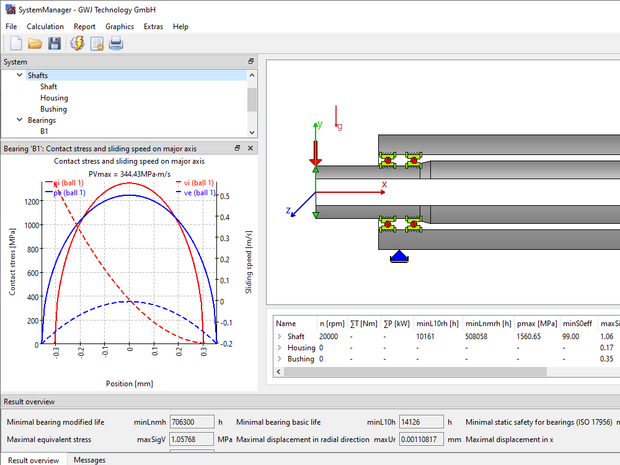Click the Open folder icon
The height and width of the screenshot is (465, 620).
click(34, 43)
